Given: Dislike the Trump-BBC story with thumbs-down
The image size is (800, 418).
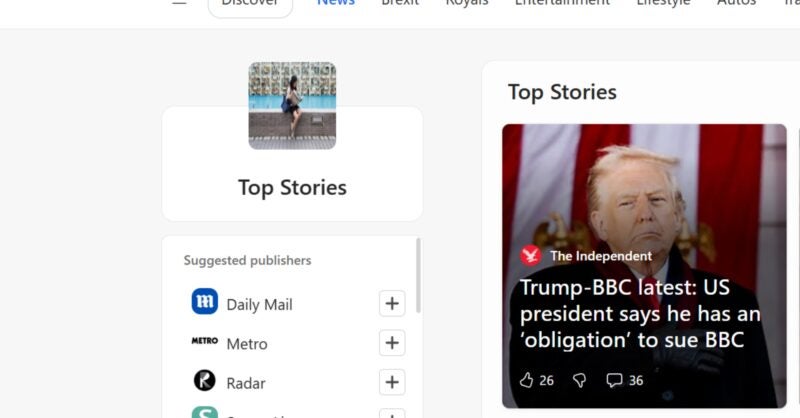Looking at the screenshot, I should point(579,380).
